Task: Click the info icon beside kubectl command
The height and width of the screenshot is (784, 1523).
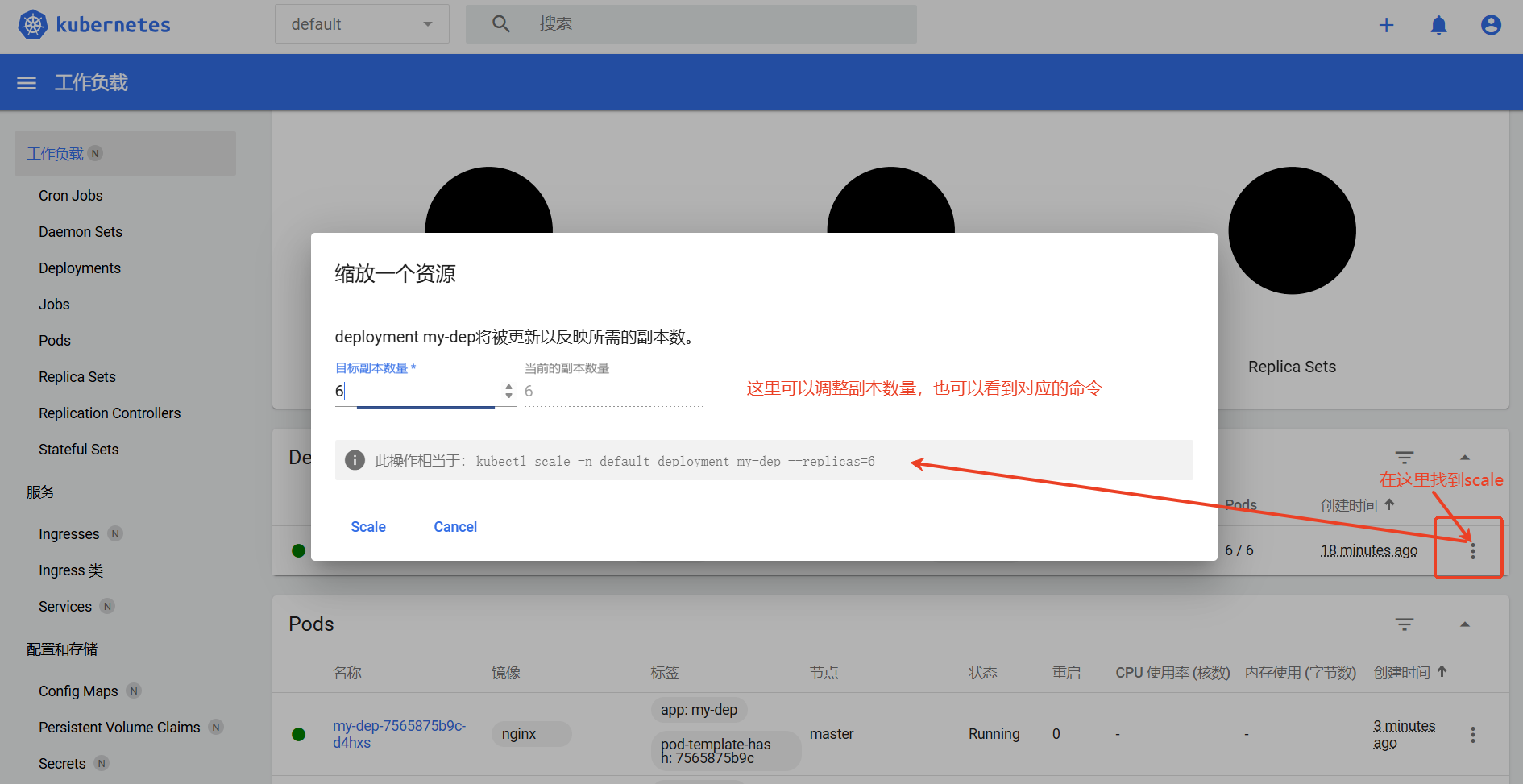Action: coord(355,460)
